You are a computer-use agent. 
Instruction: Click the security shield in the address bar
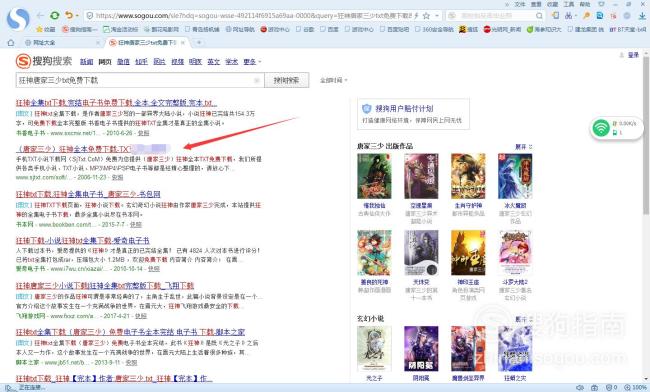[x=90, y=16]
